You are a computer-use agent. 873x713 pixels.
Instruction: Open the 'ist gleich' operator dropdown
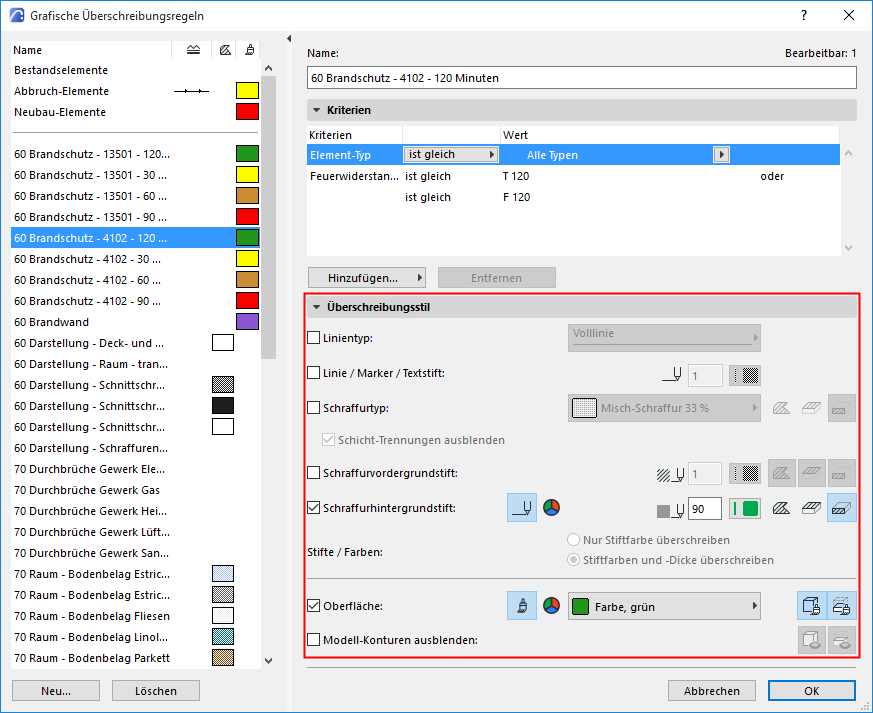coord(450,155)
